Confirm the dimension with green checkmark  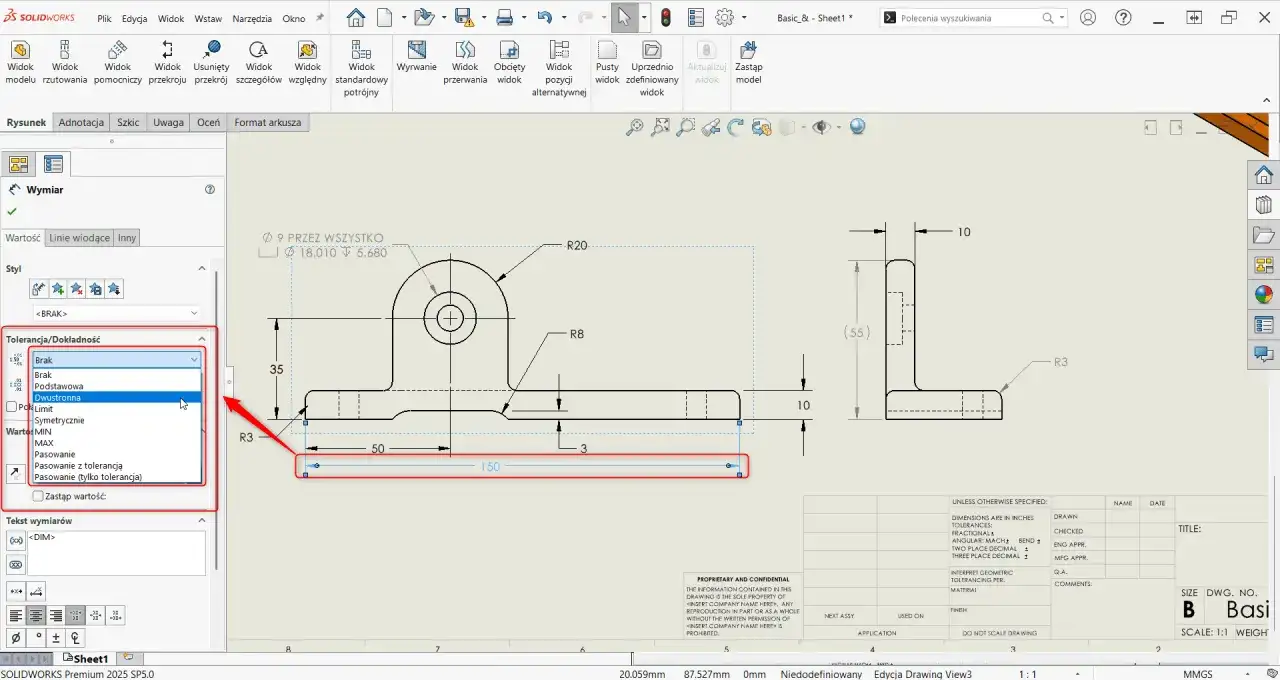click(12, 211)
